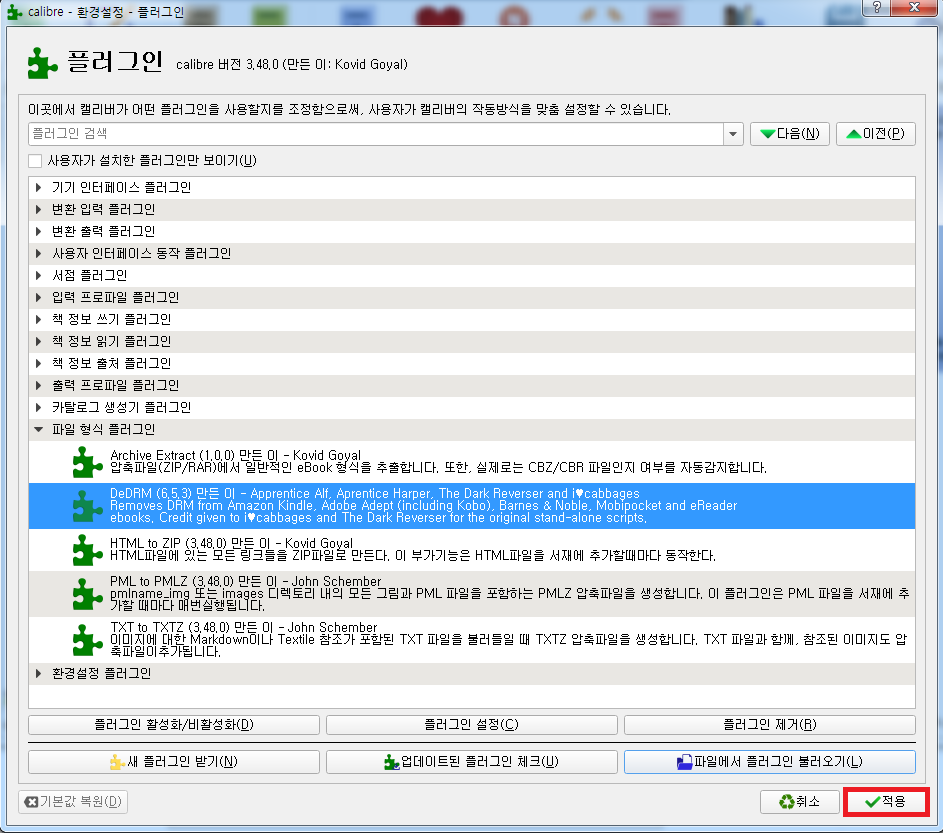Click 적용 apply button

(x=886, y=802)
